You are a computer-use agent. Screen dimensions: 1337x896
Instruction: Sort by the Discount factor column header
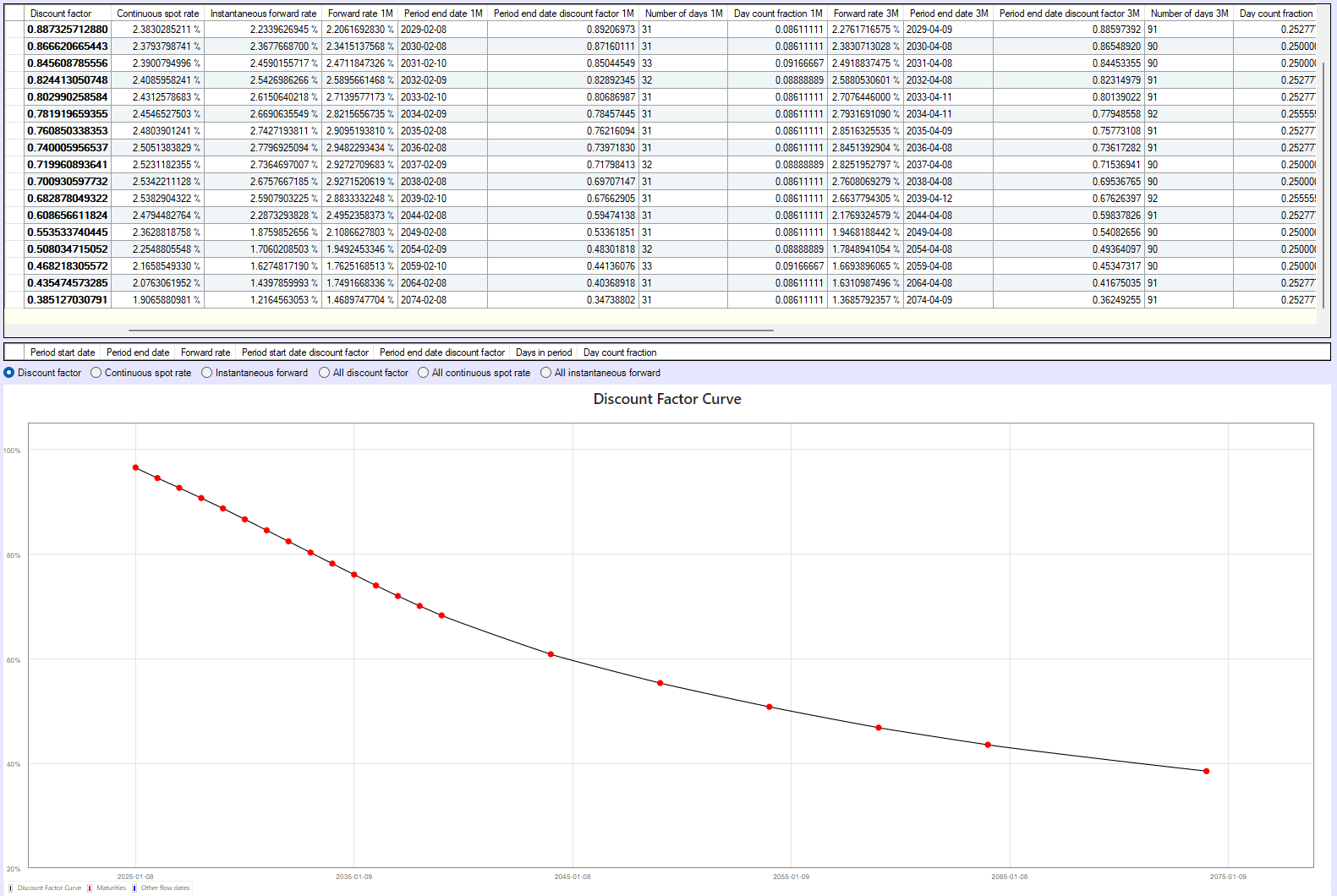point(68,14)
